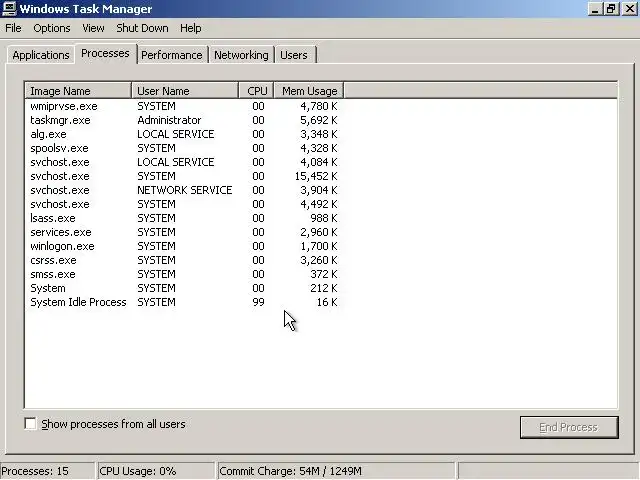The width and height of the screenshot is (640, 480).
Task: Select the System Idle Process row
Action: tap(184, 302)
